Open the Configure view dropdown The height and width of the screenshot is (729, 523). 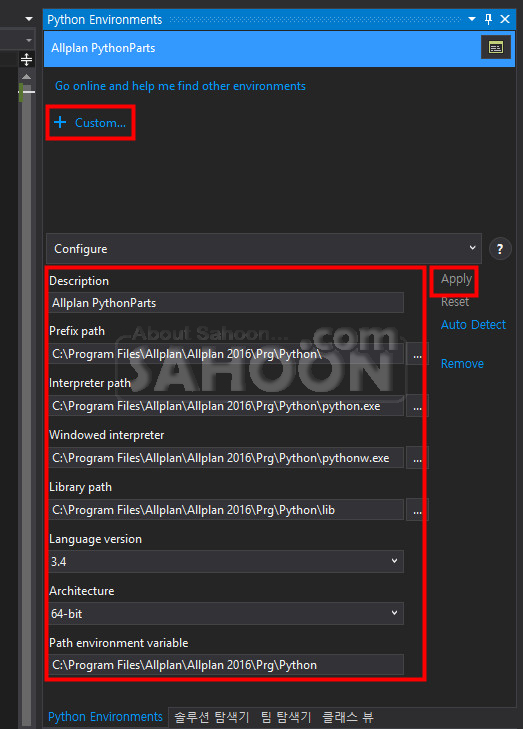pyautogui.click(x=264, y=249)
